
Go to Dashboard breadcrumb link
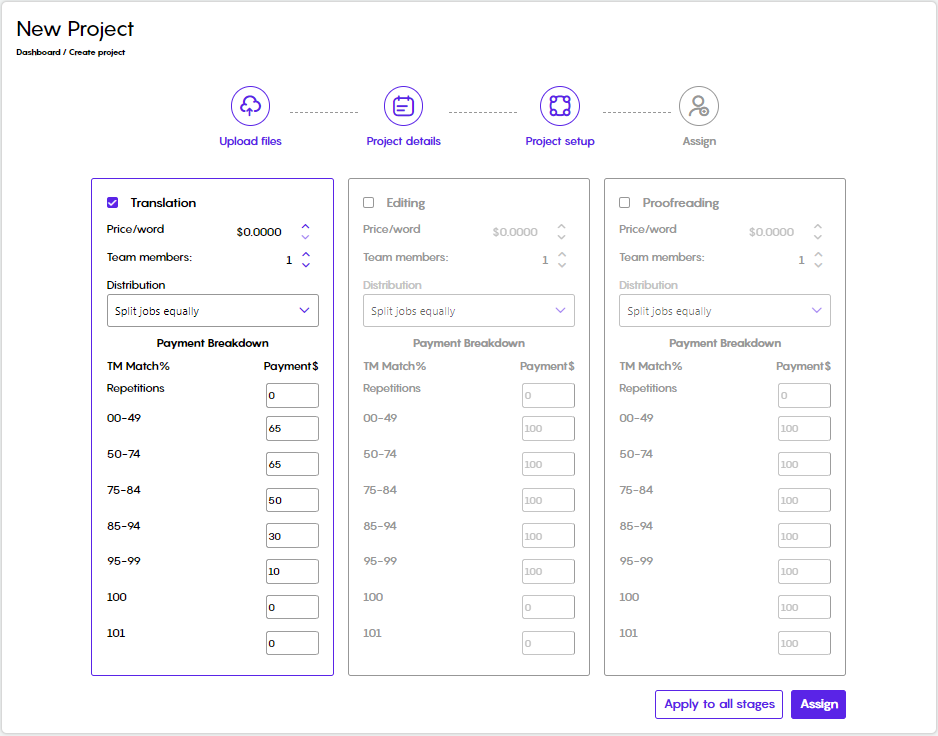coord(38,52)
